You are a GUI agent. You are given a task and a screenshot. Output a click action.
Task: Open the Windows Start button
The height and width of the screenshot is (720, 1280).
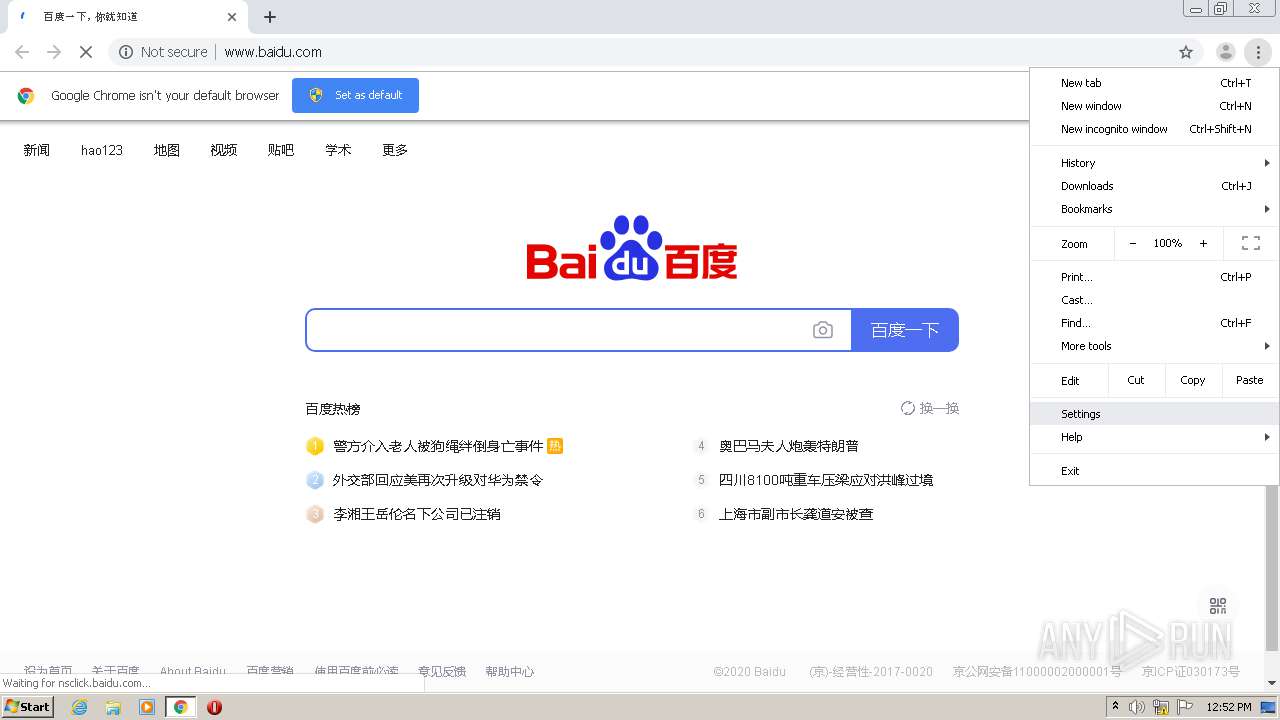[28, 707]
